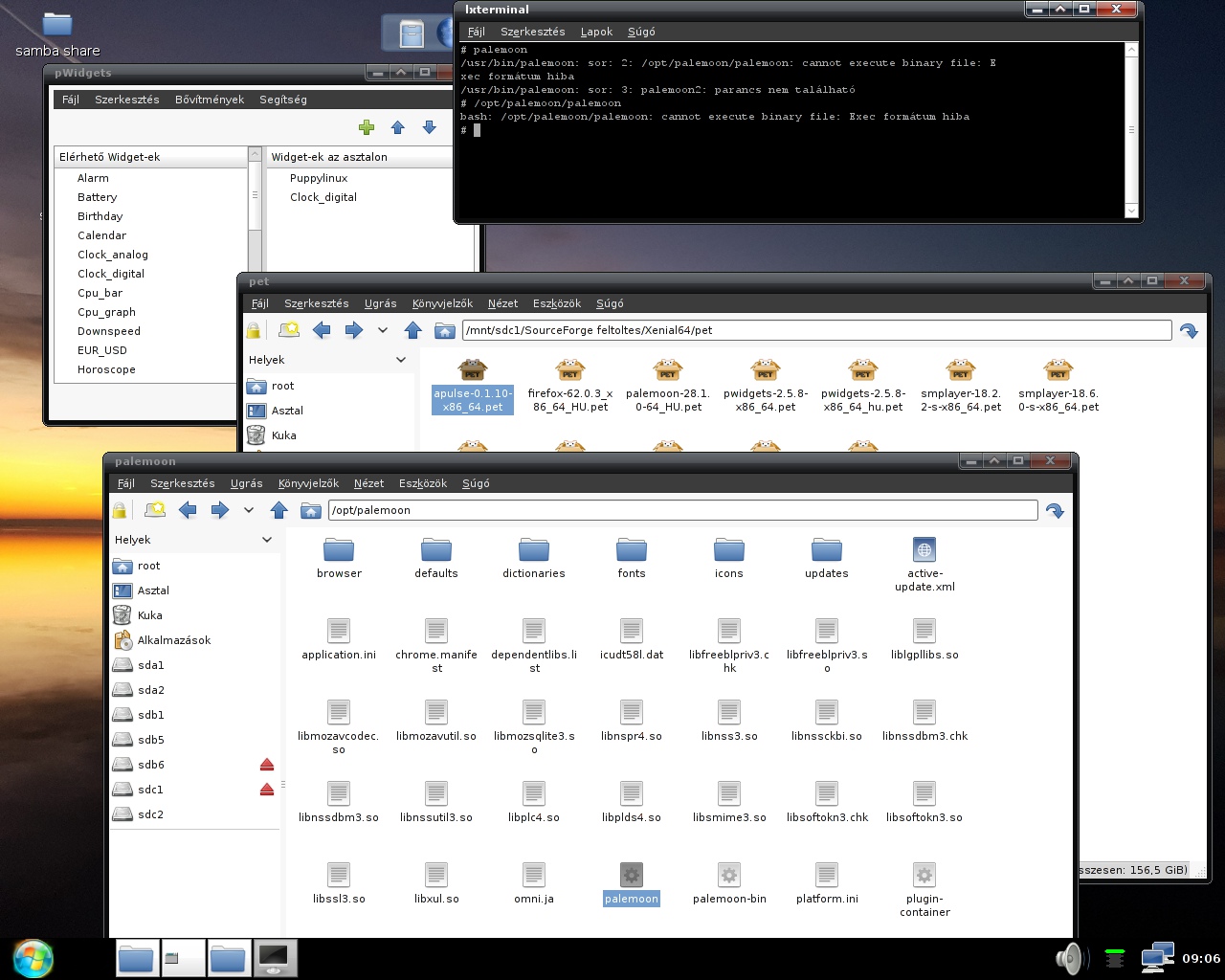Click the lock icon in palemoon window toolbar
Viewport: 1225px width, 980px height.
(120, 511)
